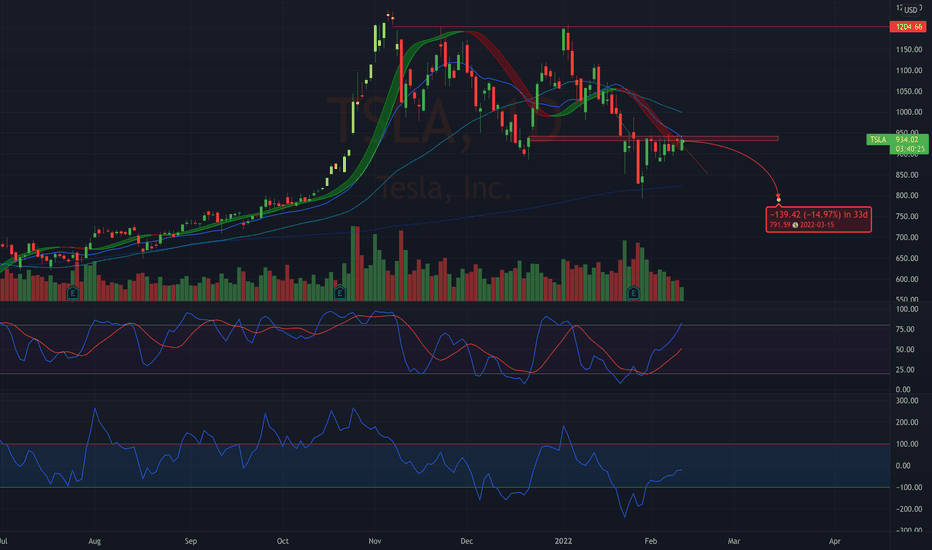Click the 2022 label on time axis
Viewport: 932px width, 550px height.
pos(563,541)
